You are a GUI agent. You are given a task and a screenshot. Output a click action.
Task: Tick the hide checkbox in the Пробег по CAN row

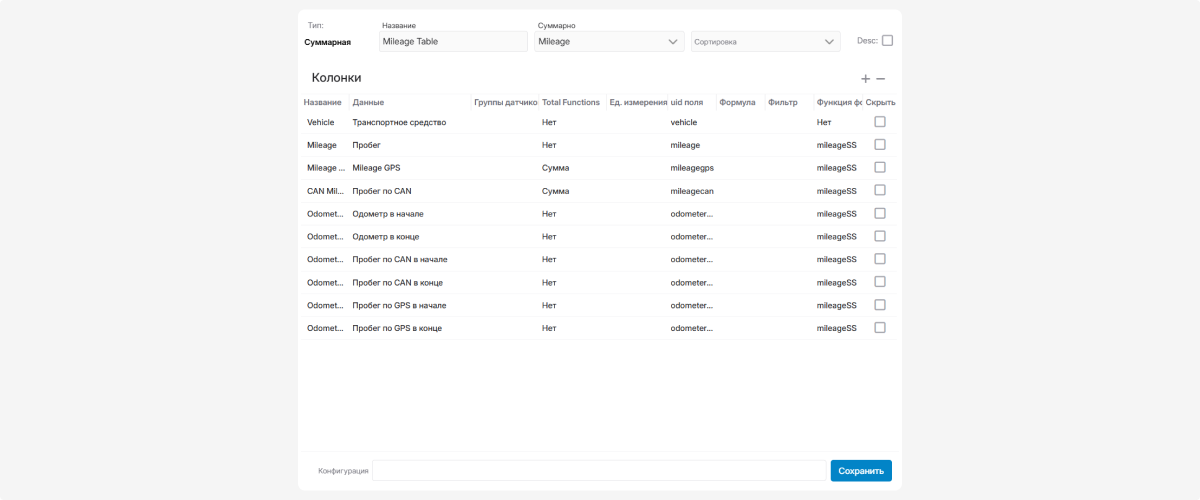(880, 191)
